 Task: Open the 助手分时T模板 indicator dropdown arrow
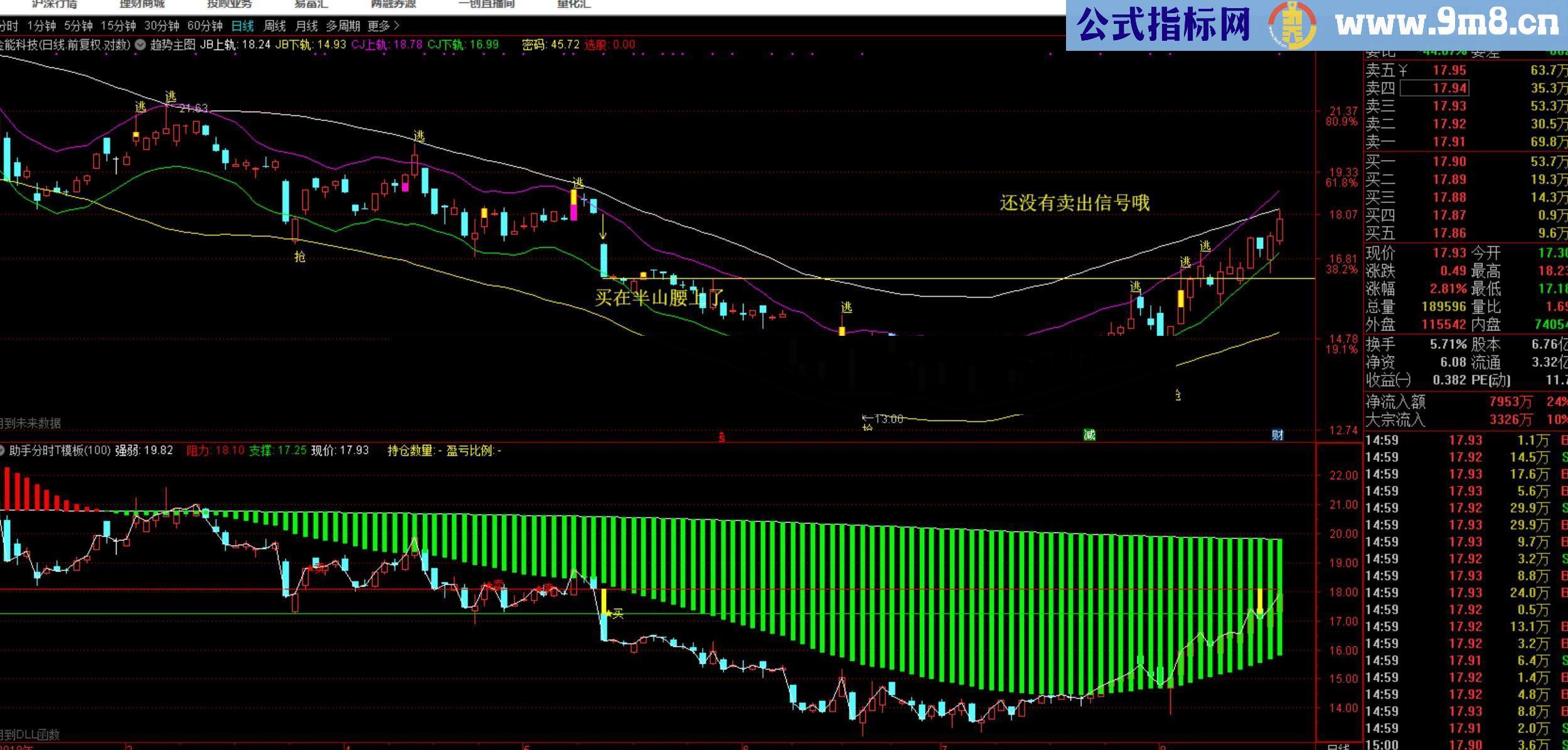click(2, 451)
